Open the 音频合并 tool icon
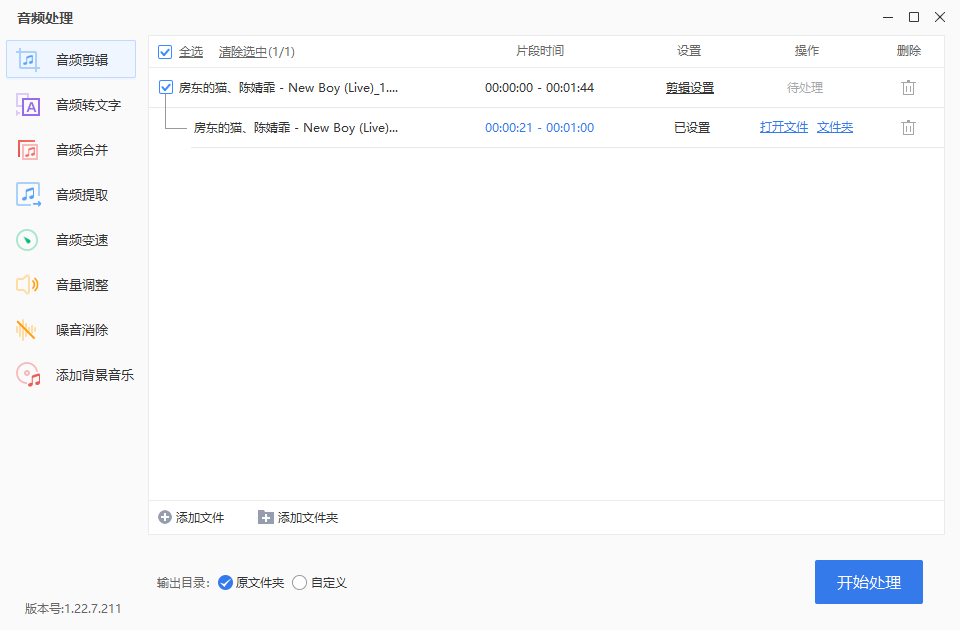960x630 pixels. (27, 149)
